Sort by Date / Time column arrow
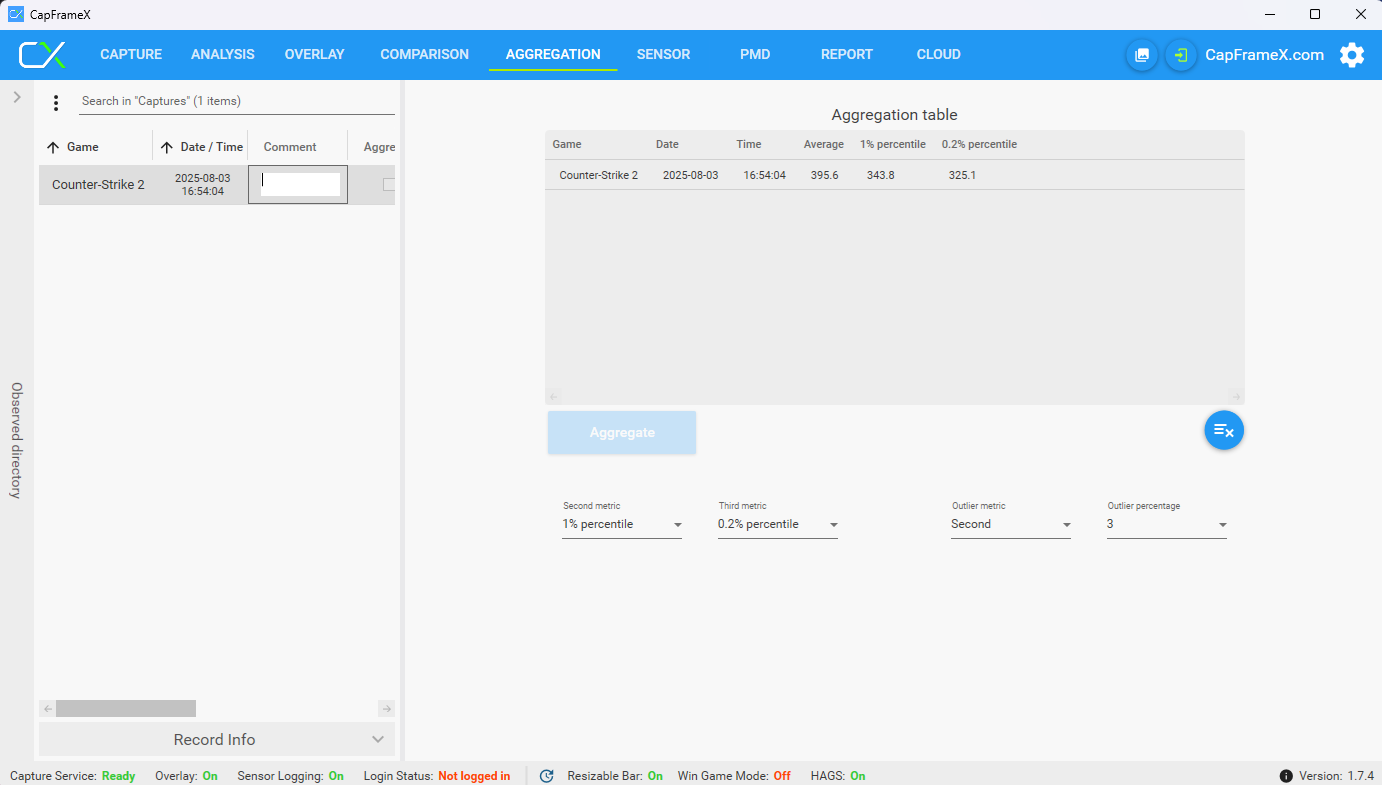1382x785 pixels. point(167,147)
